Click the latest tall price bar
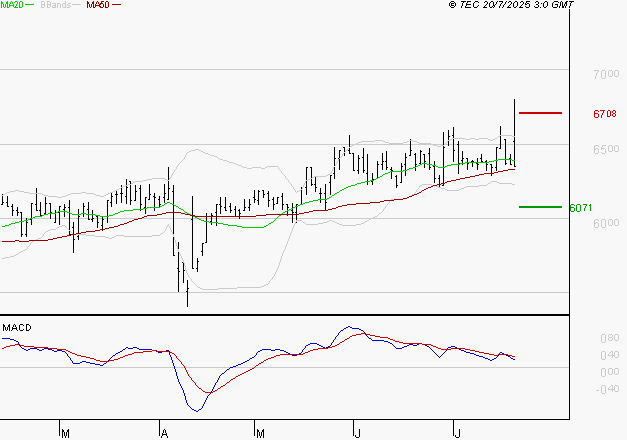The image size is (627, 440). [x=515, y=130]
